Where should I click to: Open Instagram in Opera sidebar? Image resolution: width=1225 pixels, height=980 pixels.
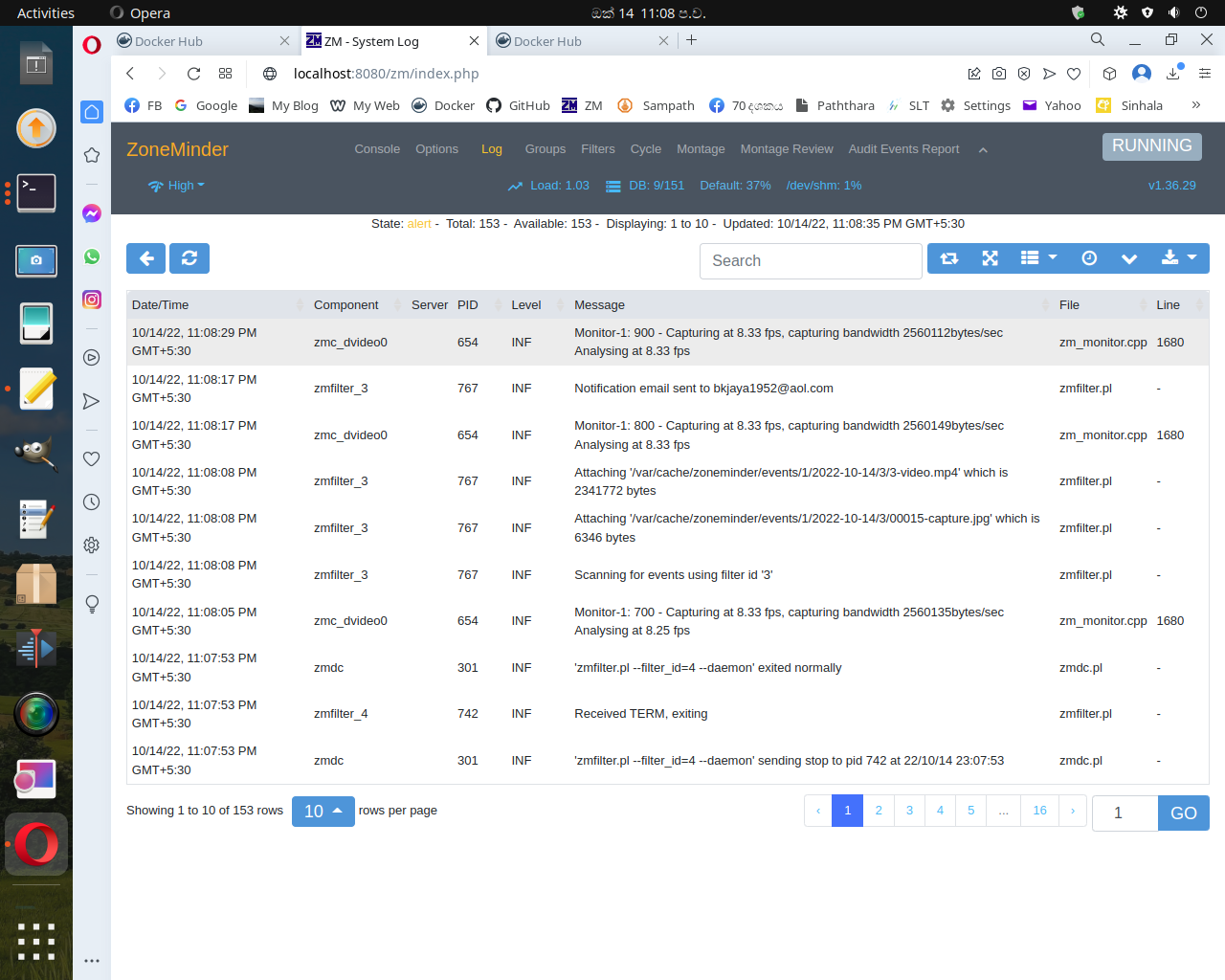[x=92, y=300]
